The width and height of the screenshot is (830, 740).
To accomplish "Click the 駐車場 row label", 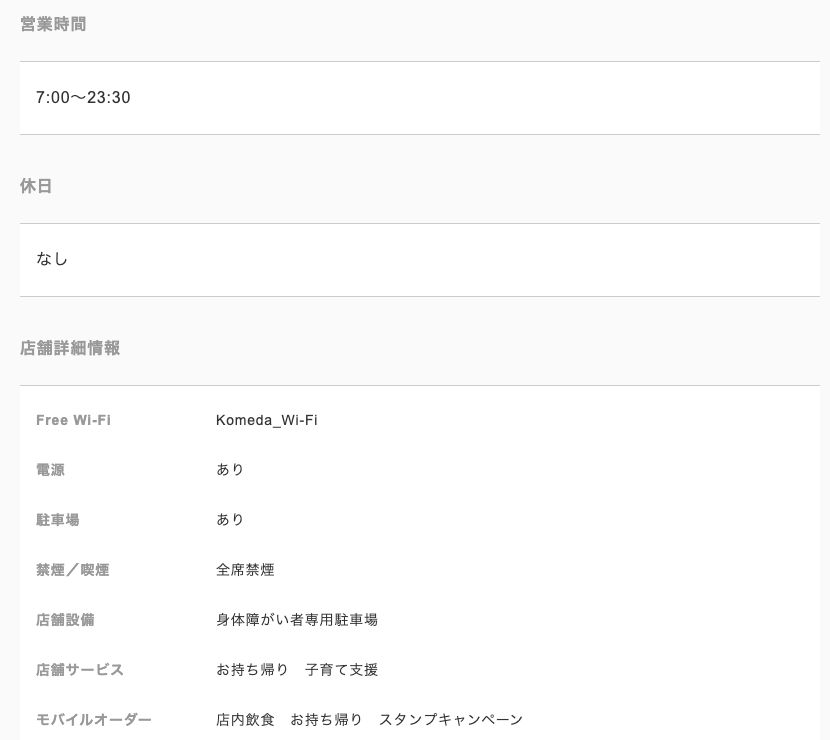I will 58,520.
